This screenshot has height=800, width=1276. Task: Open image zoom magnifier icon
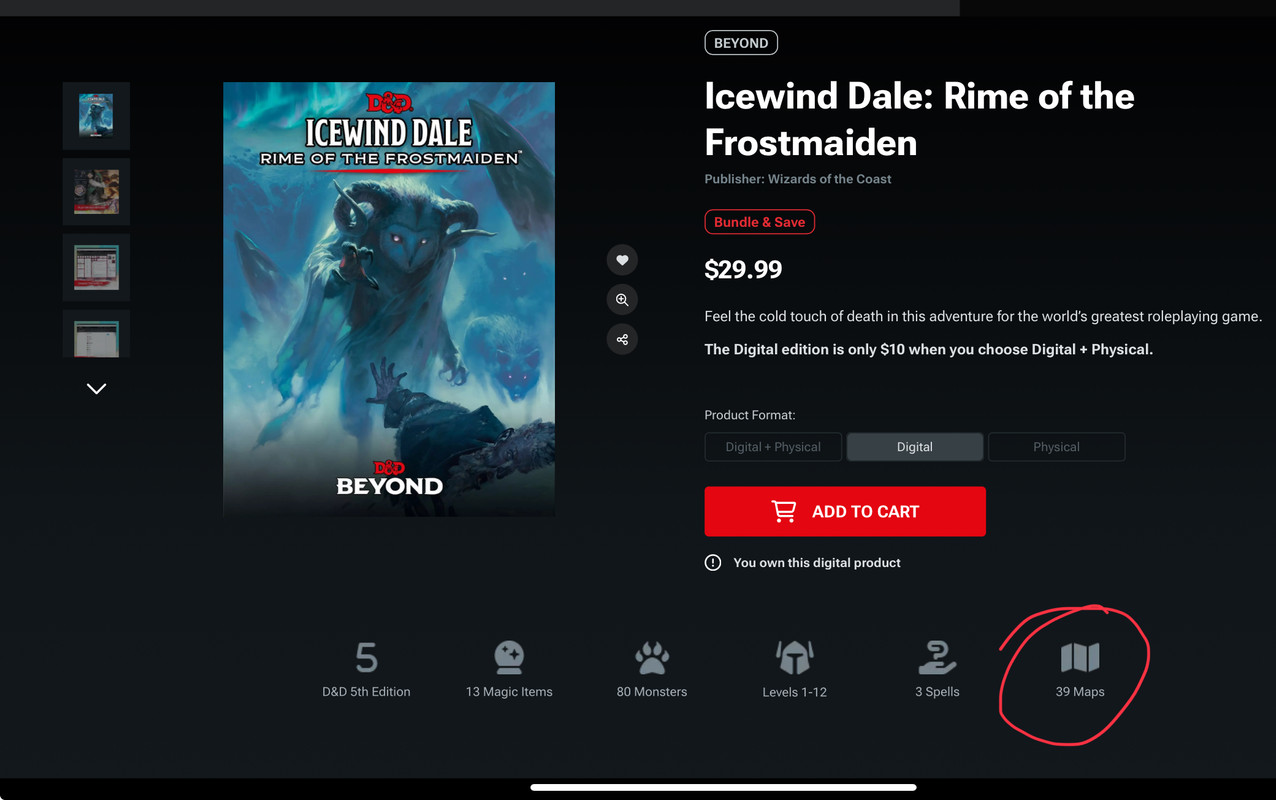click(622, 300)
